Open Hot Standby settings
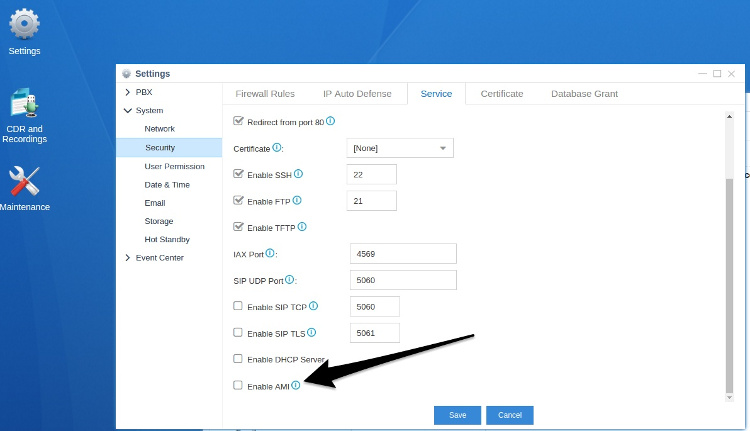 point(169,239)
